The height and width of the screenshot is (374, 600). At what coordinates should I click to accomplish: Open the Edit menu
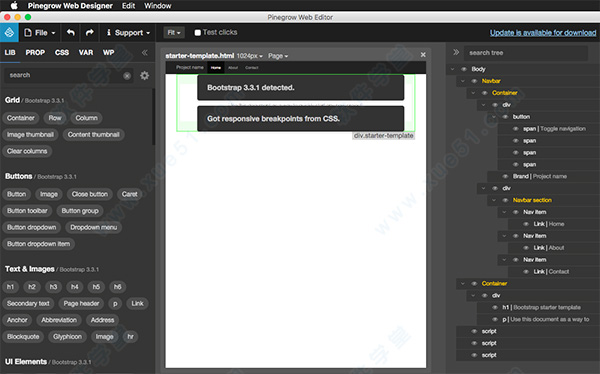[128, 6]
